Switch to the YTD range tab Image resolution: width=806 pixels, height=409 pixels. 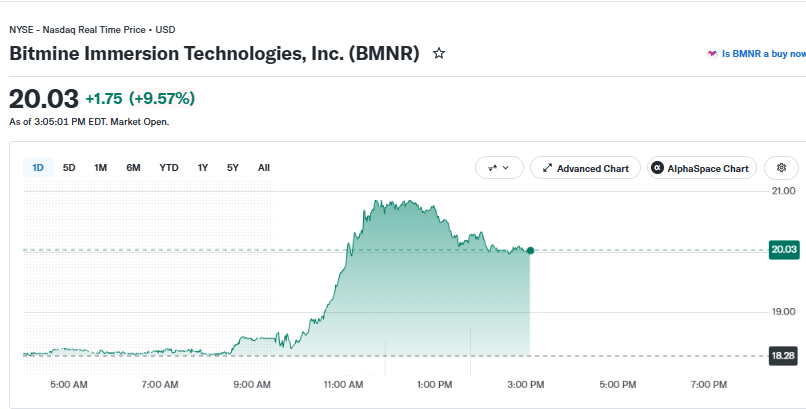point(169,168)
